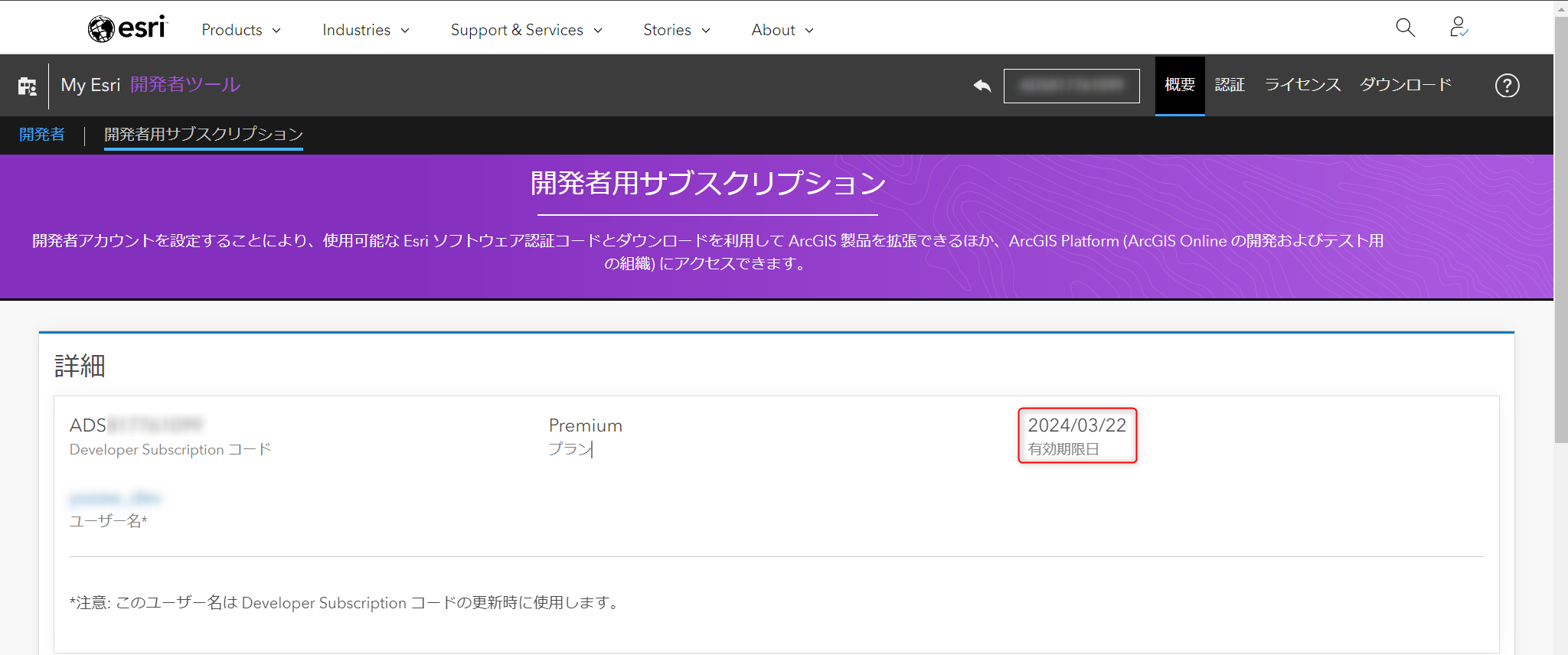Select the 開発者用サブスクリプション sub-tab
Image resolution: width=1568 pixels, height=655 pixels.
204,135
